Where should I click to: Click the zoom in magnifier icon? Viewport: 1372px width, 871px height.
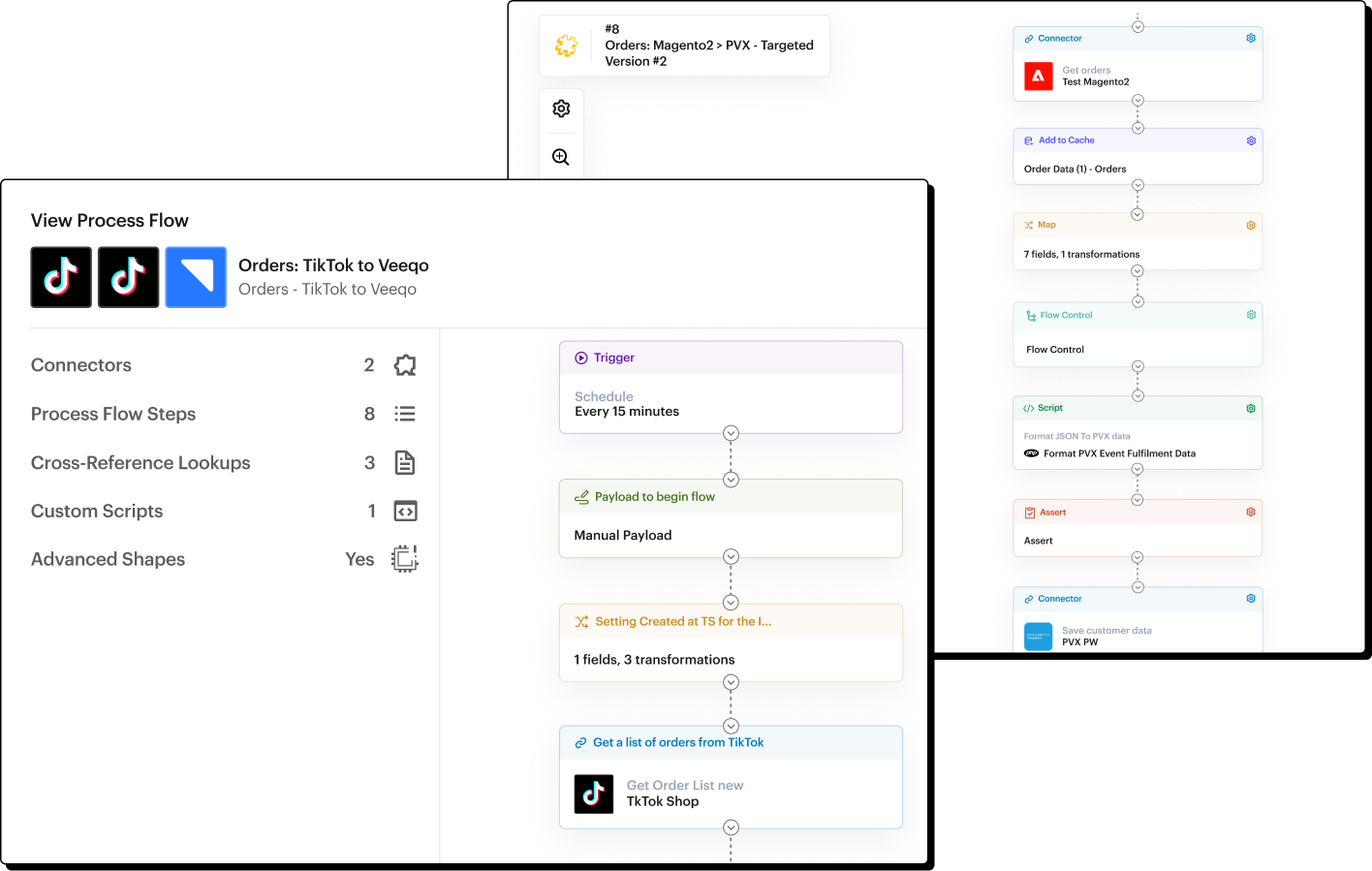coord(561,157)
